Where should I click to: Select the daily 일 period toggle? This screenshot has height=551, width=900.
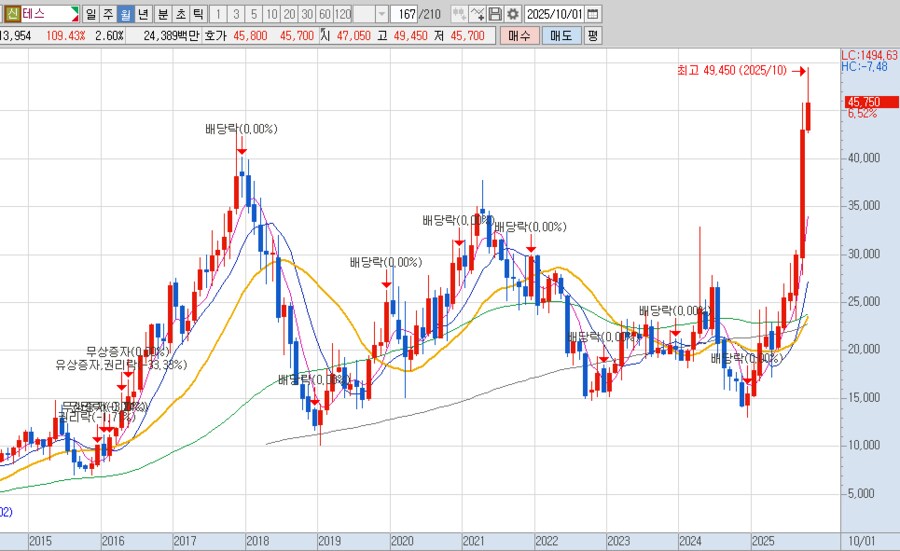(x=91, y=14)
